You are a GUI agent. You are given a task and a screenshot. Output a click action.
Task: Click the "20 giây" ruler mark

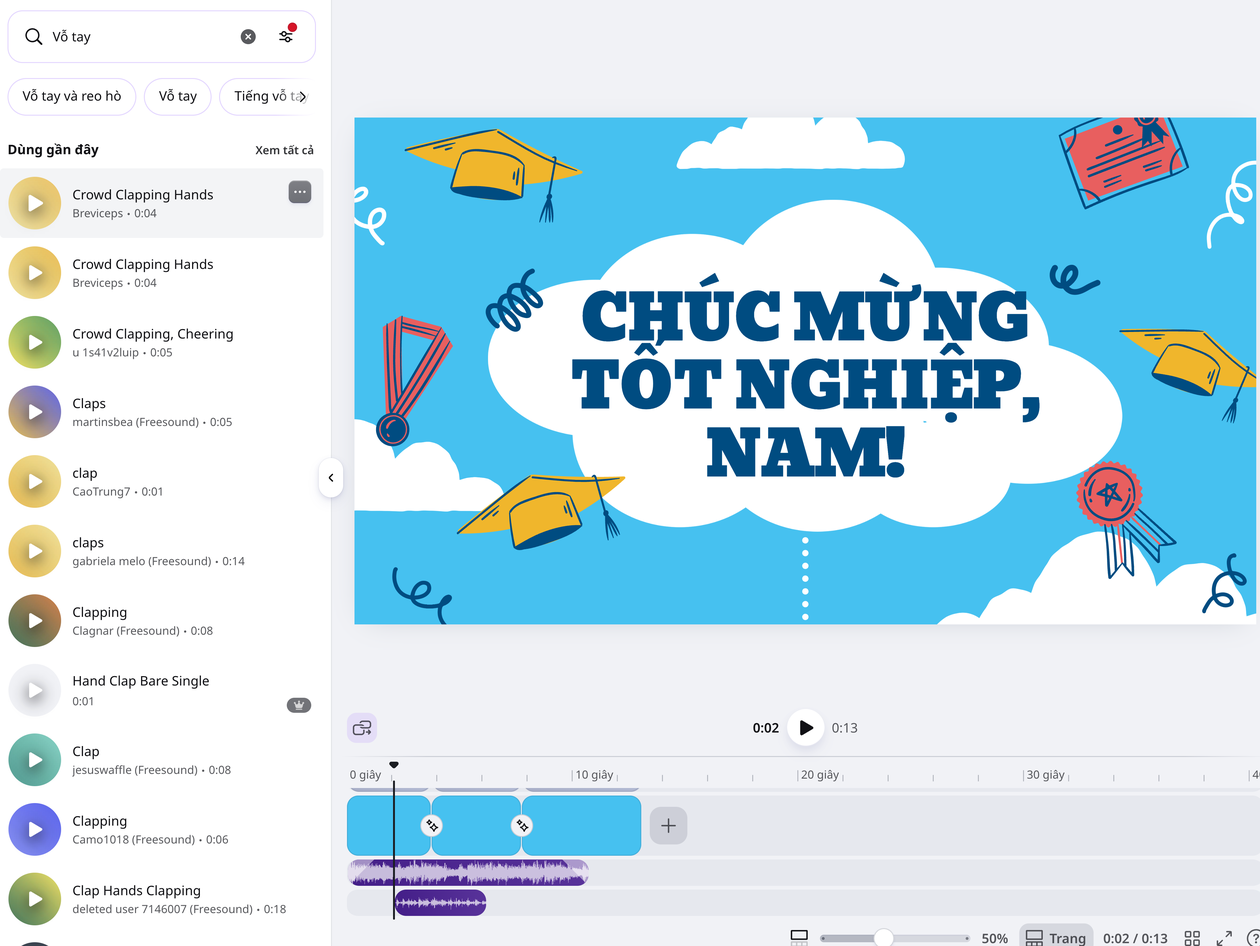819,775
